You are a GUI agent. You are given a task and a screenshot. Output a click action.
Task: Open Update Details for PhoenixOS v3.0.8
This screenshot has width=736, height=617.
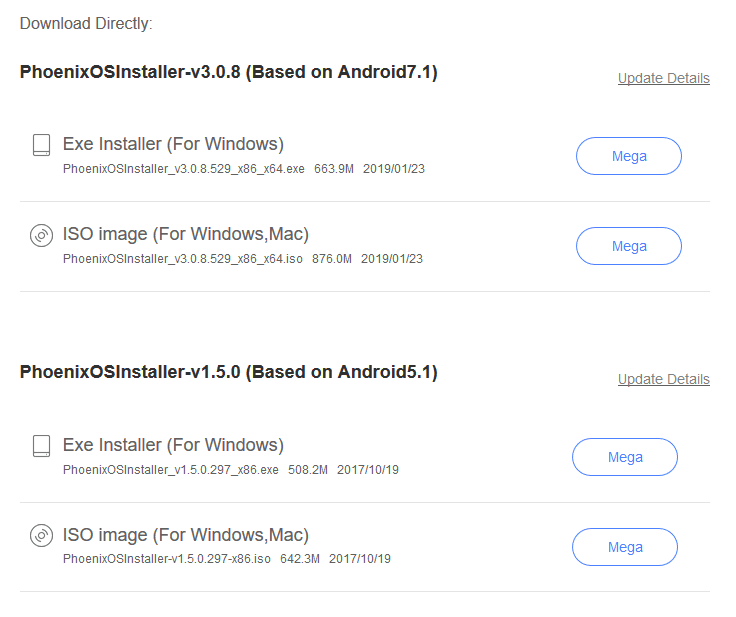(664, 78)
